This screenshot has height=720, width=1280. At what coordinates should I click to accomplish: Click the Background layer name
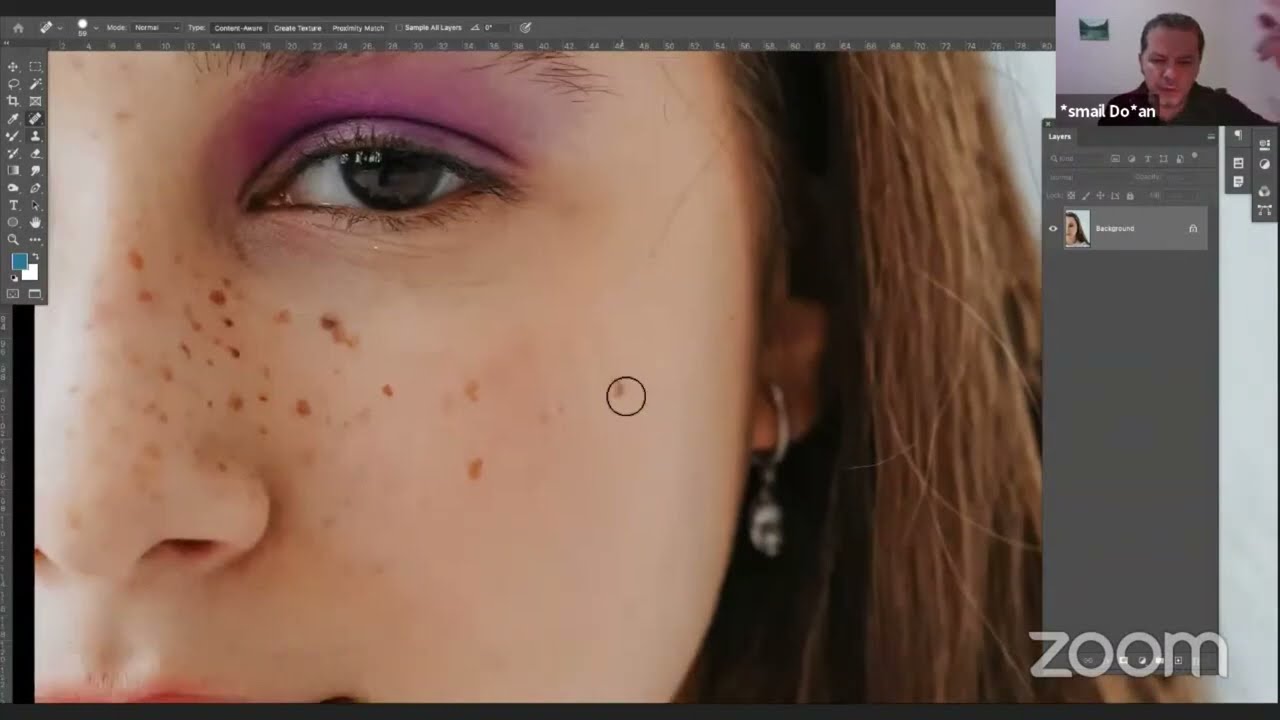[1115, 228]
